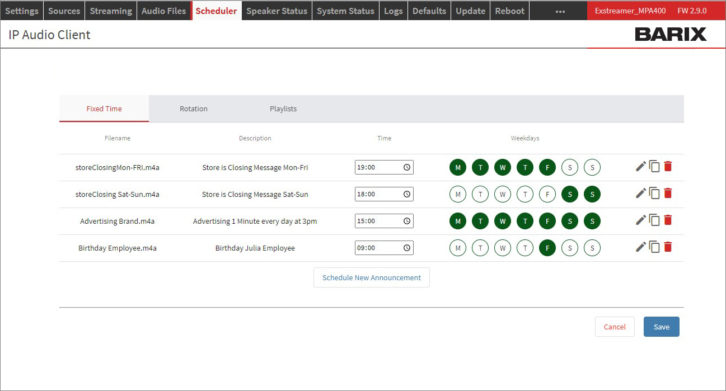Screen dimensions: 726x391
Task: Disable Friday for the Birthday Employee.m4a row
Action: (547, 248)
